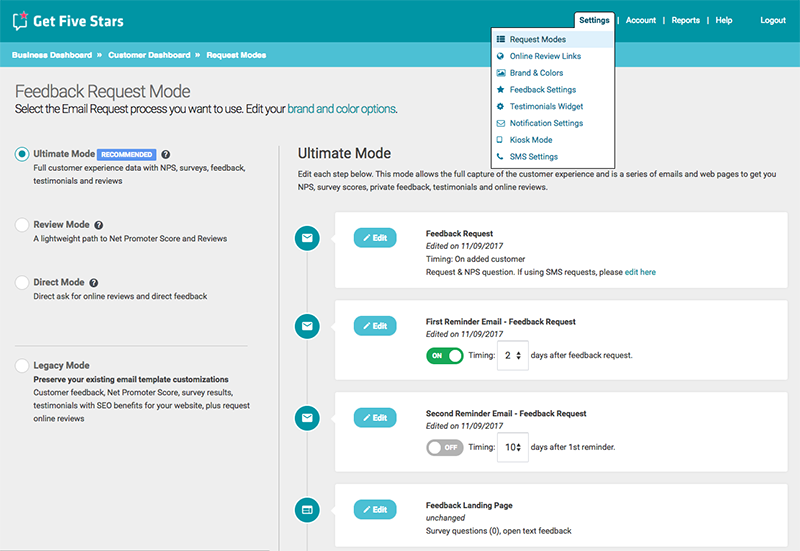The height and width of the screenshot is (551, 800).
Task: Click the edit here SMS link
Action: click(640, 272)
